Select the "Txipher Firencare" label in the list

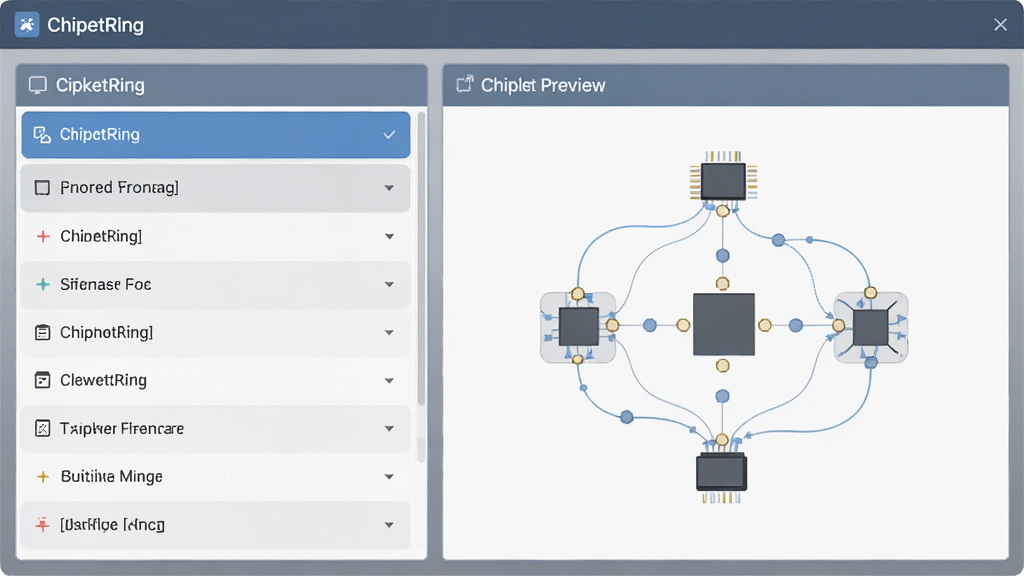pyautogui.click(x=122, y=428)
